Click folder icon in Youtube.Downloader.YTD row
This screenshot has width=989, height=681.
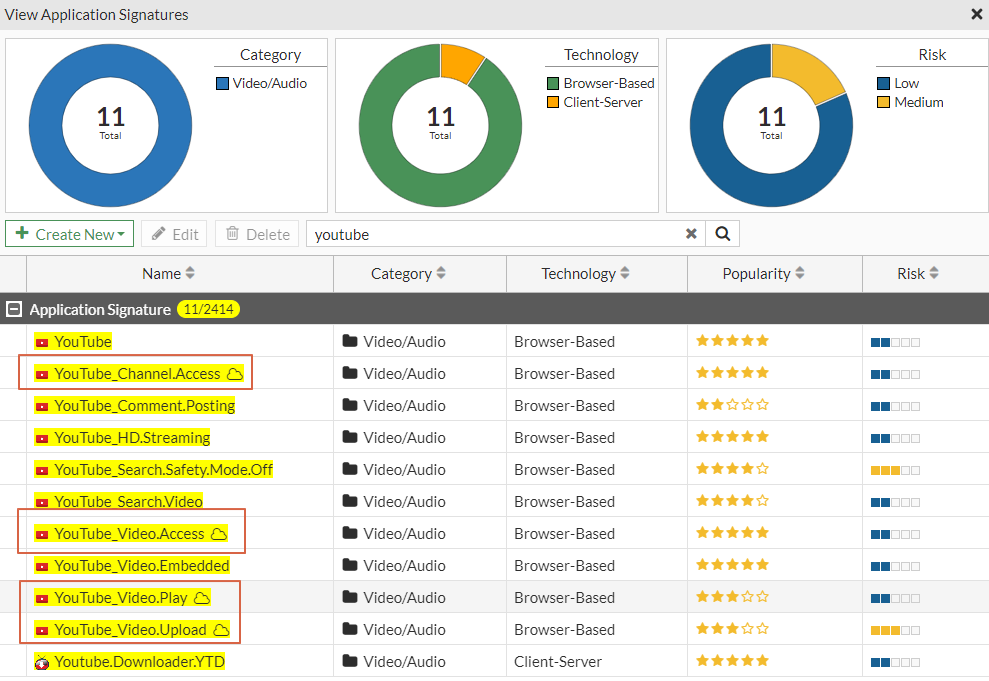[349, 661]
